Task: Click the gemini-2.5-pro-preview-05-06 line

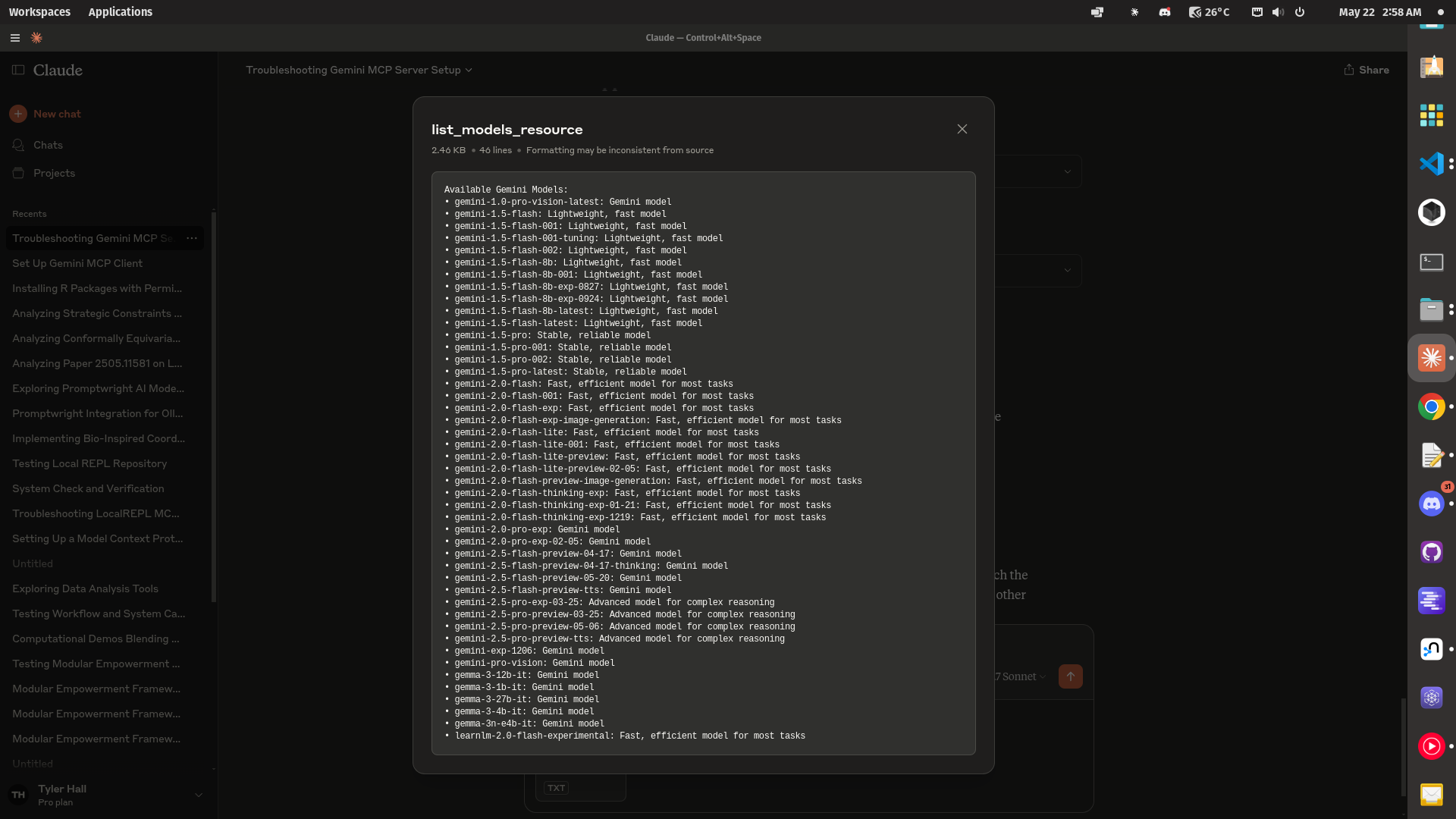Action: pos(620,627)
